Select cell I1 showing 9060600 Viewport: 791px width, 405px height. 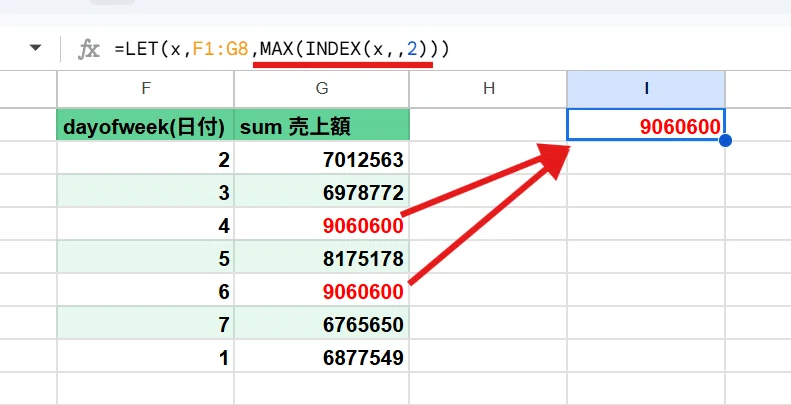click(x=646, y=125)
